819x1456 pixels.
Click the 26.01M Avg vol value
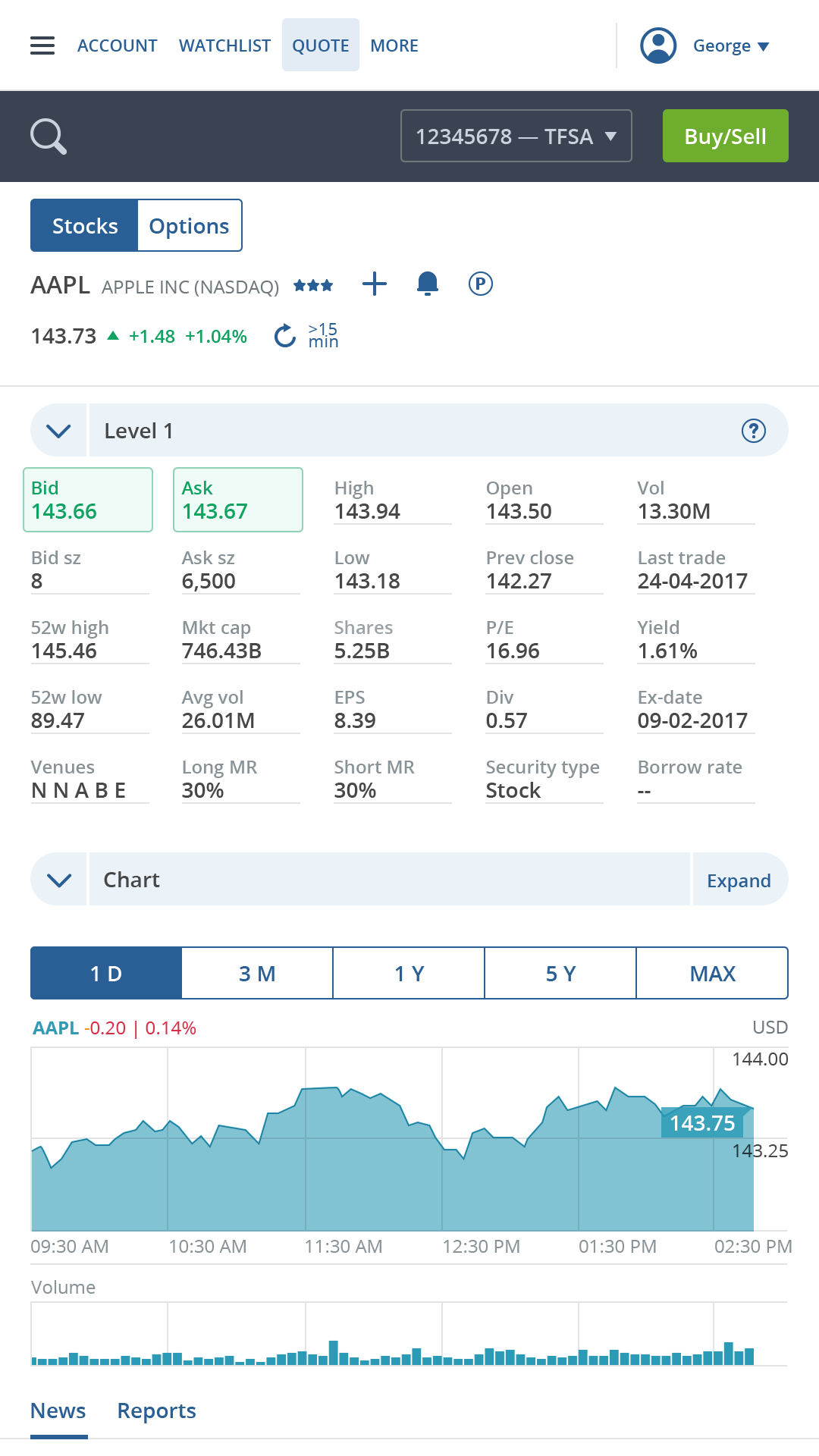pos(218,720)
